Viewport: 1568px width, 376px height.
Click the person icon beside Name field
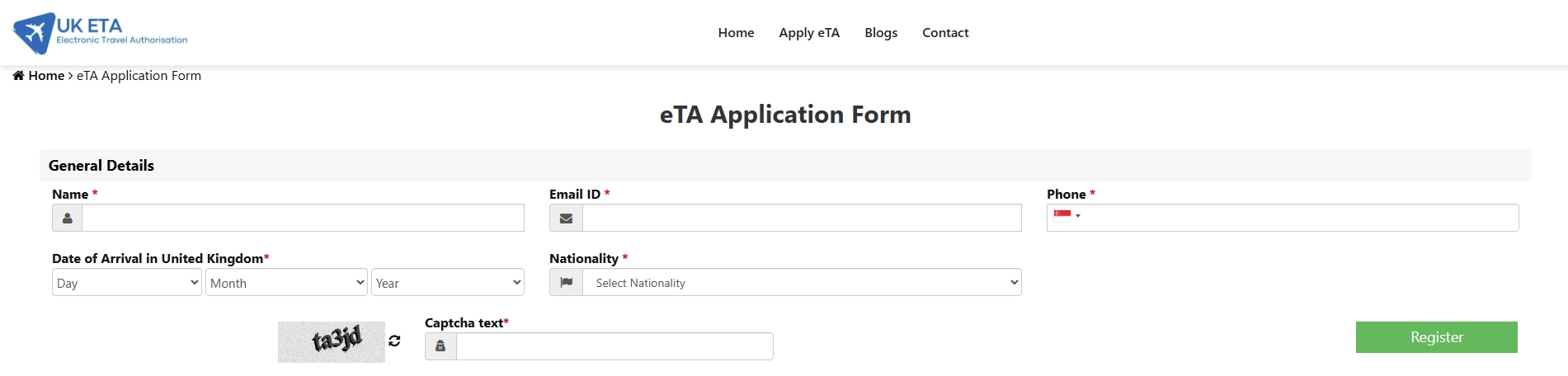68,219
